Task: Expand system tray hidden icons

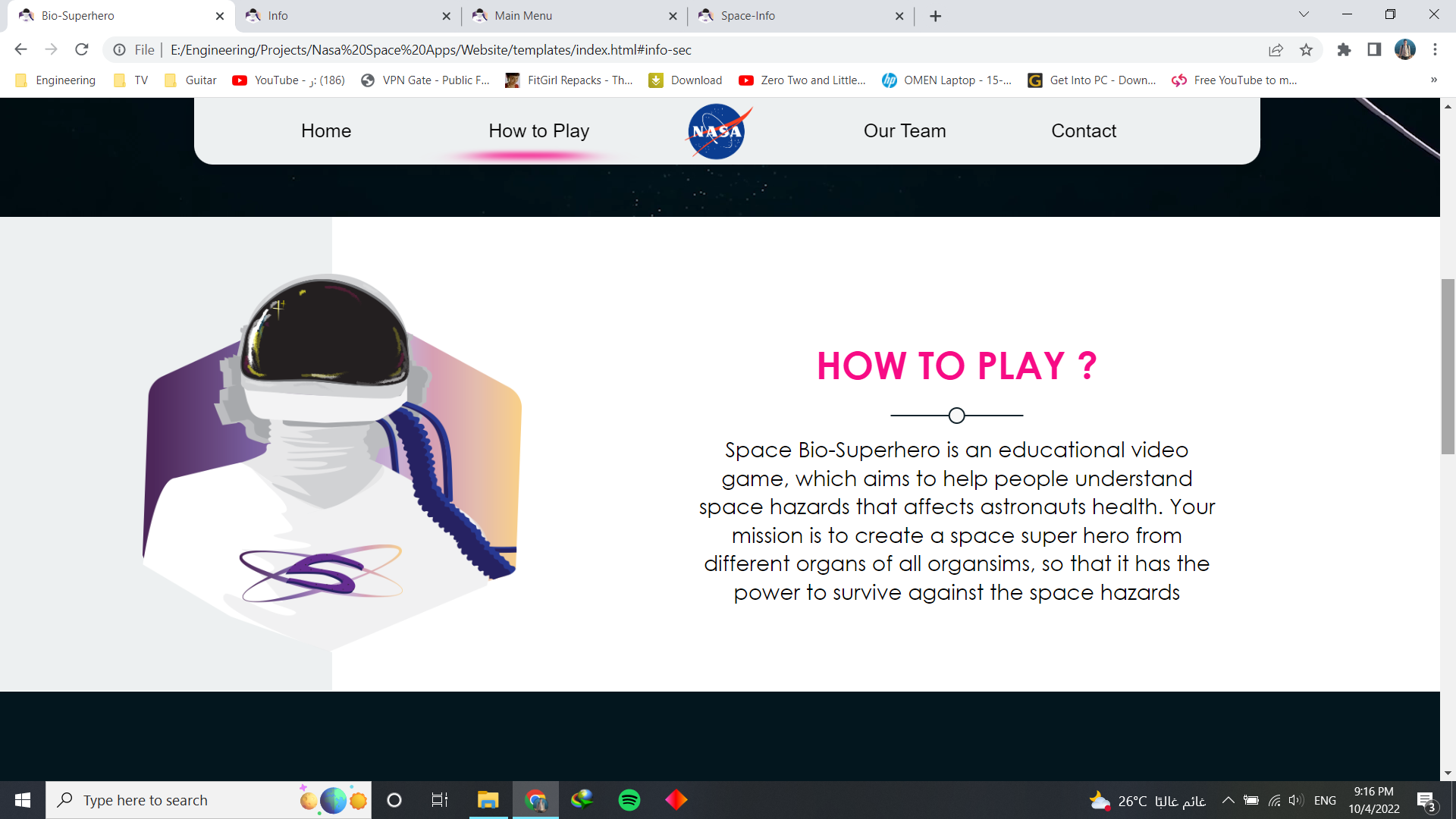Action: pyautogui.click(x=1228, y=800)
